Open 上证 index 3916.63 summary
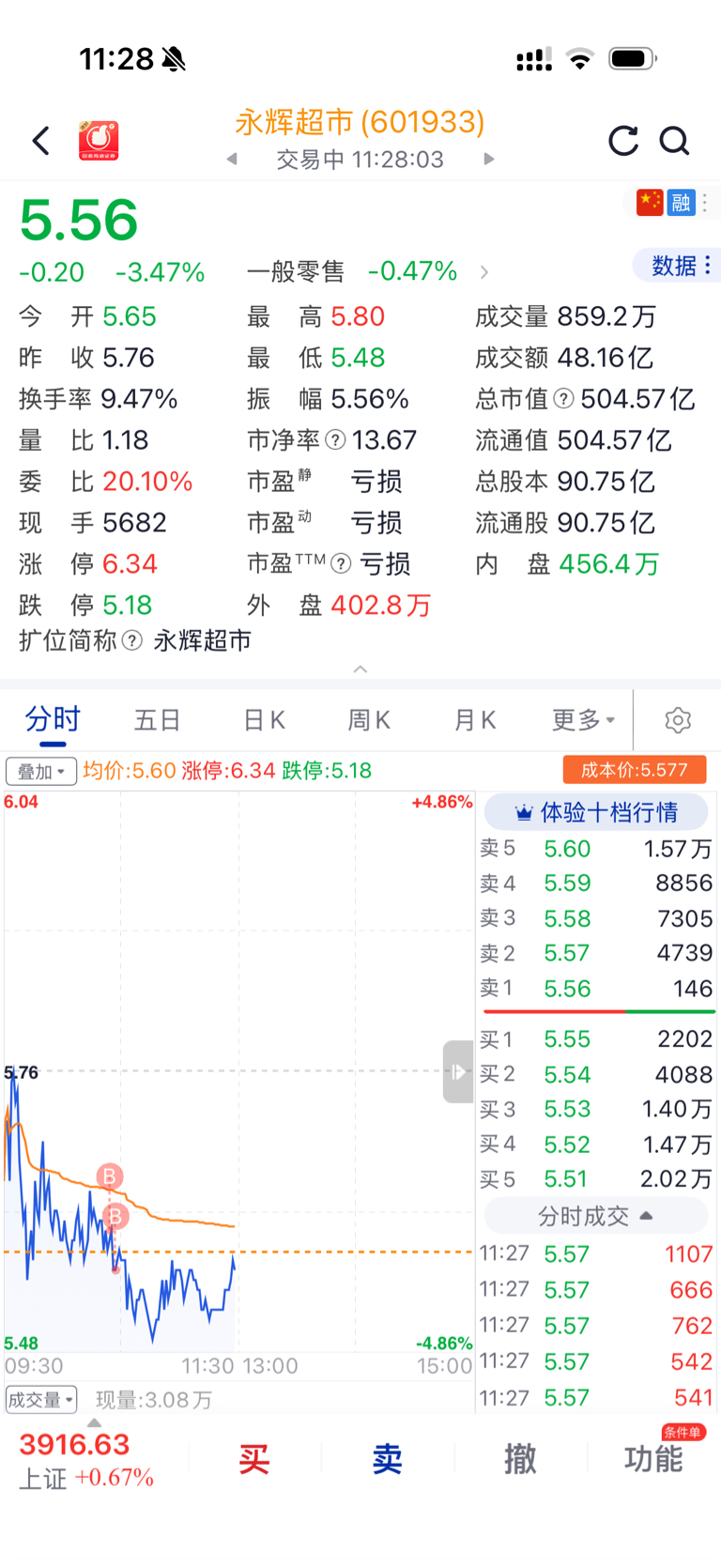Image resolution: width=721 pixels, height=1568 pixels. tap(86, 1459)
